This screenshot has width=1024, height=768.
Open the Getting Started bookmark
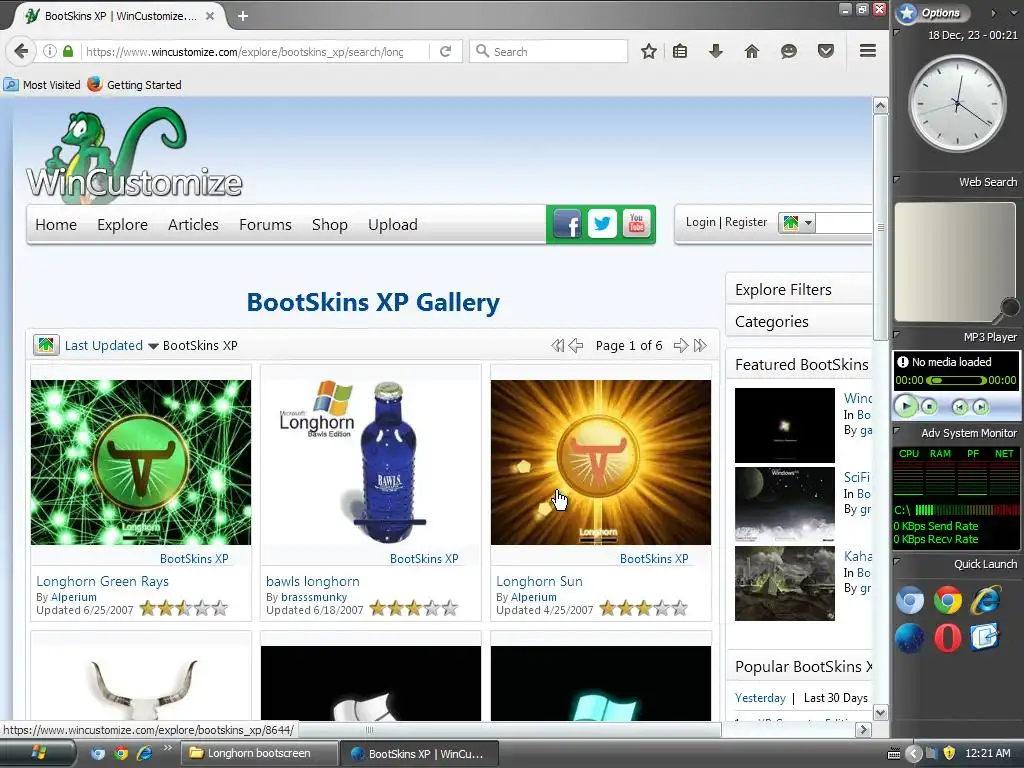point(135,85)
